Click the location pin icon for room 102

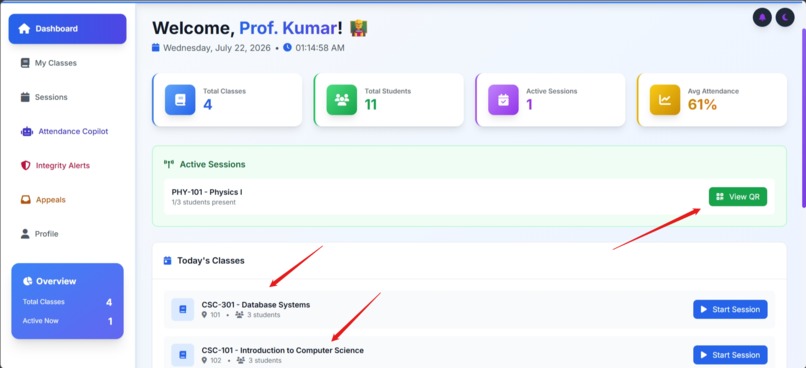click(205, 361)
